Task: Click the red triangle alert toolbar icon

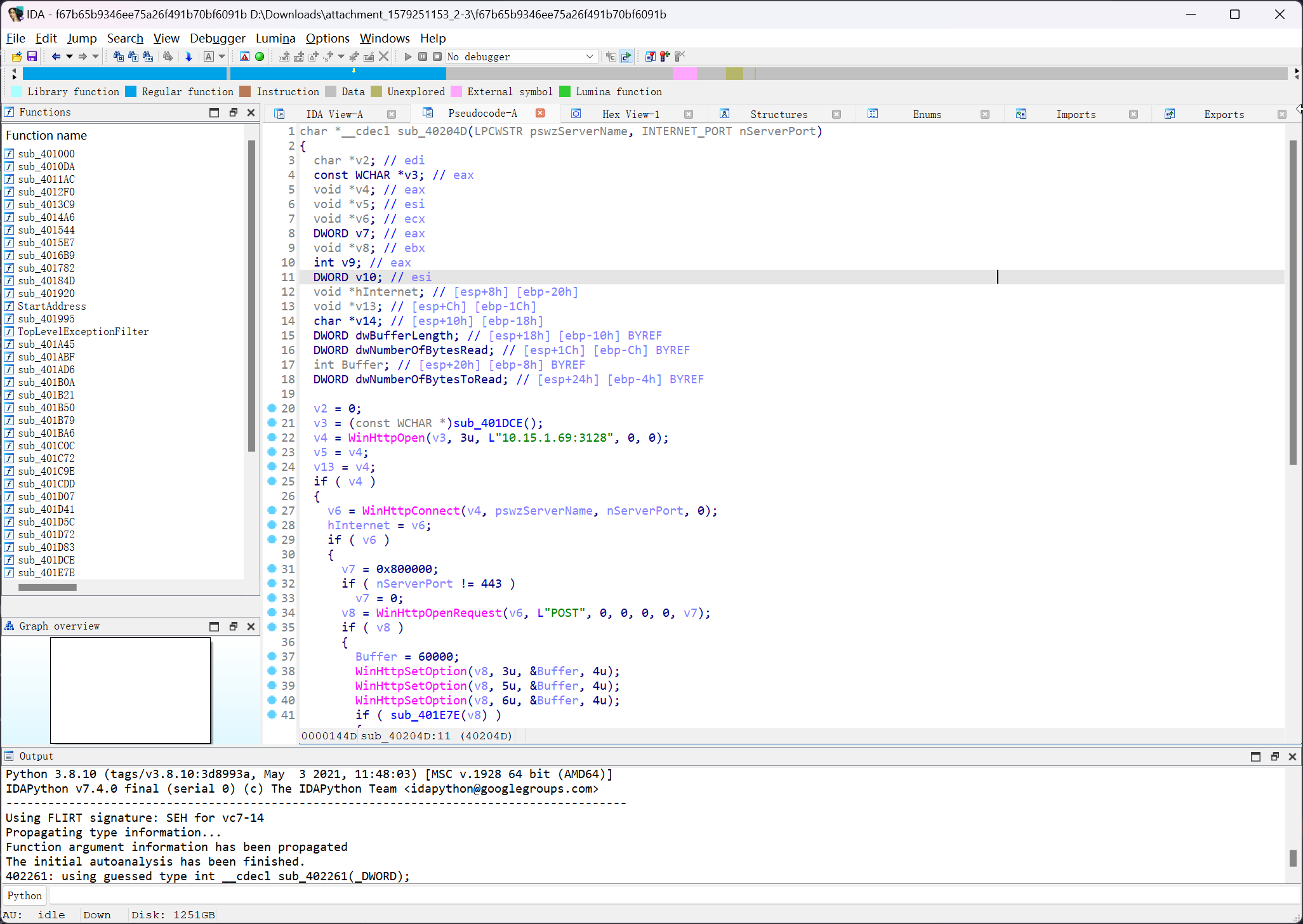Action: click(x=244, y=56)
